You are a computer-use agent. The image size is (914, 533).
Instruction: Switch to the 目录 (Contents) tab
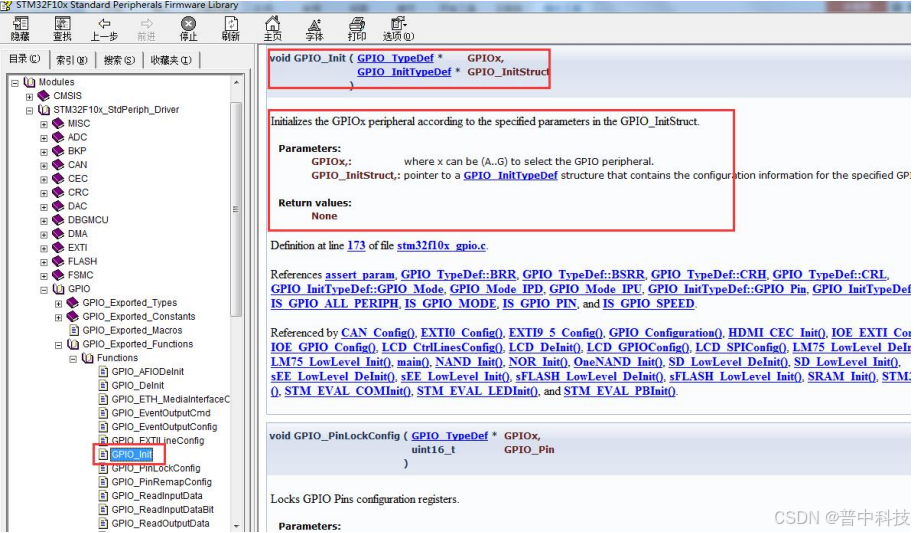(24, 59)
